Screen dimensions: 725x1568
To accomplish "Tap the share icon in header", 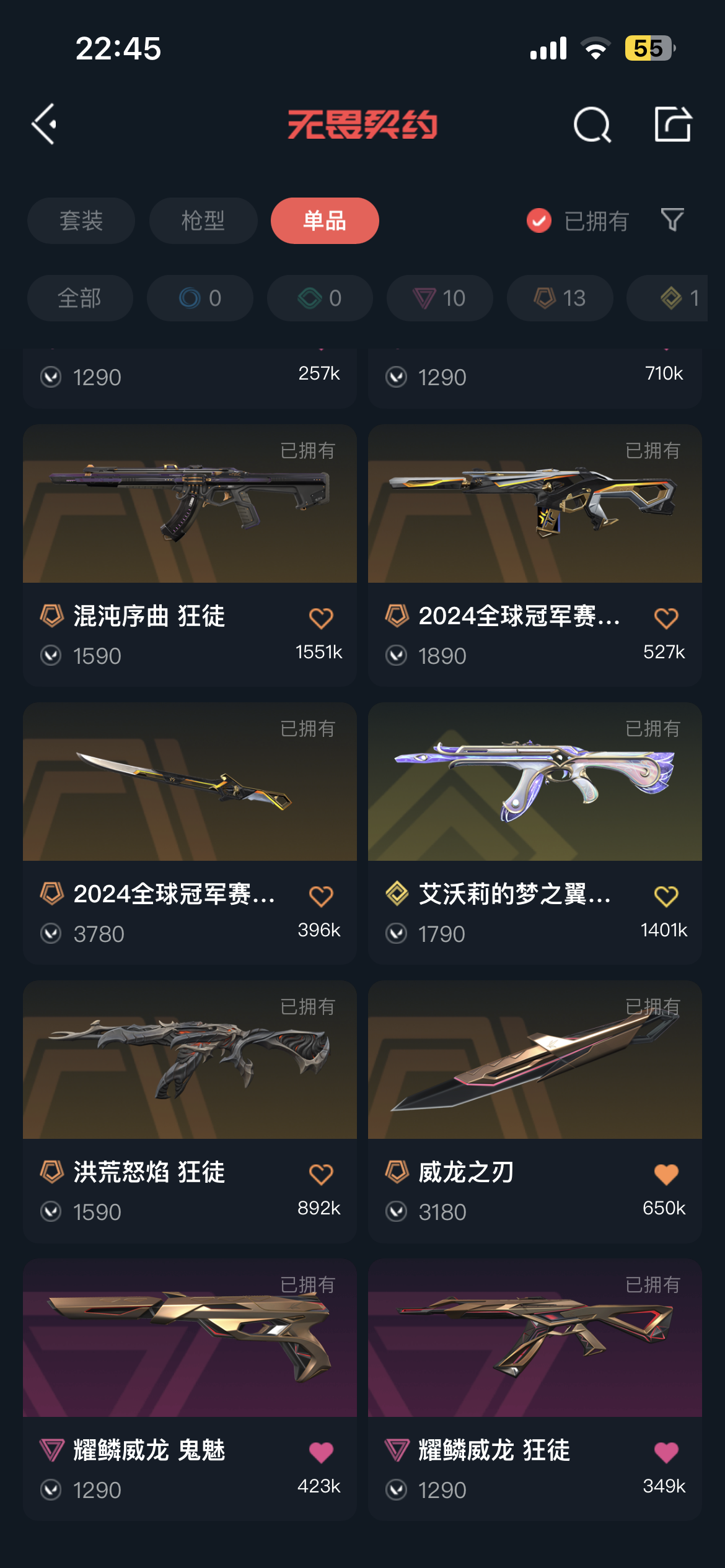I will [673, 124].
